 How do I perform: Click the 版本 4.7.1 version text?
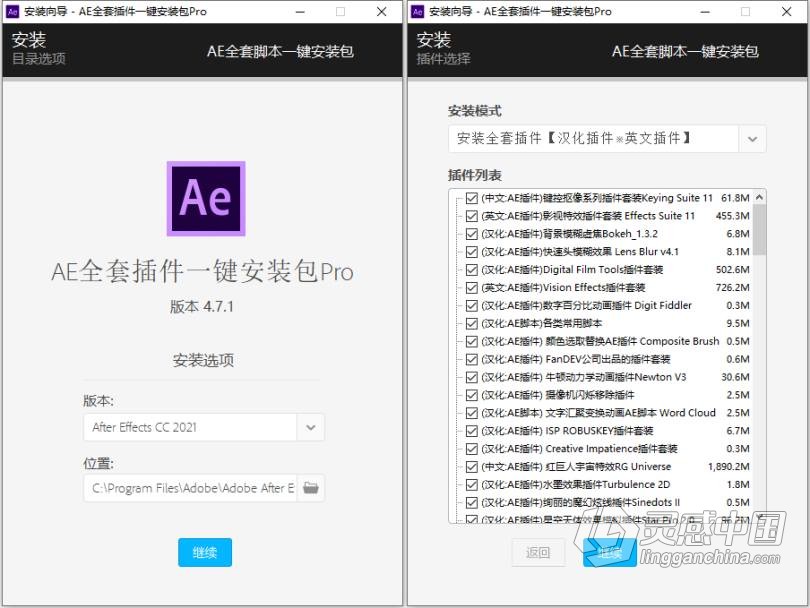(202, 306)
